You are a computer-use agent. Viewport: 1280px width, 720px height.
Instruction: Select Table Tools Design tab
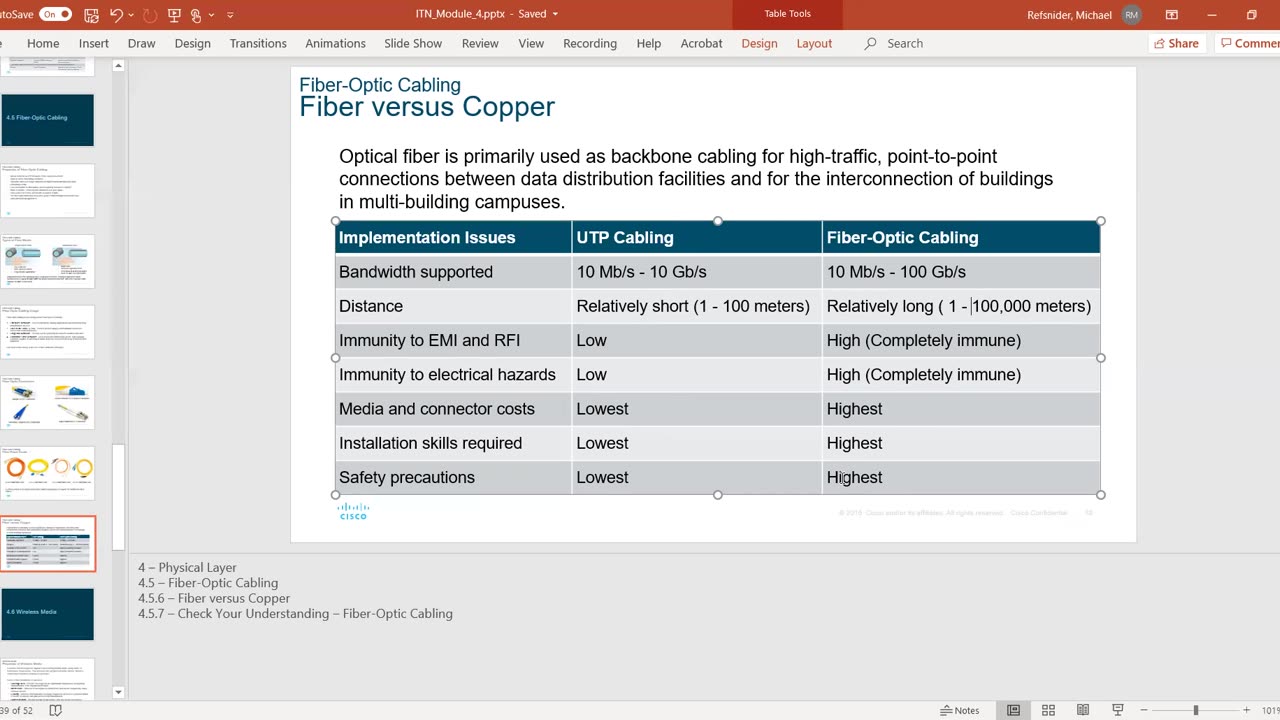click(760, 43)
